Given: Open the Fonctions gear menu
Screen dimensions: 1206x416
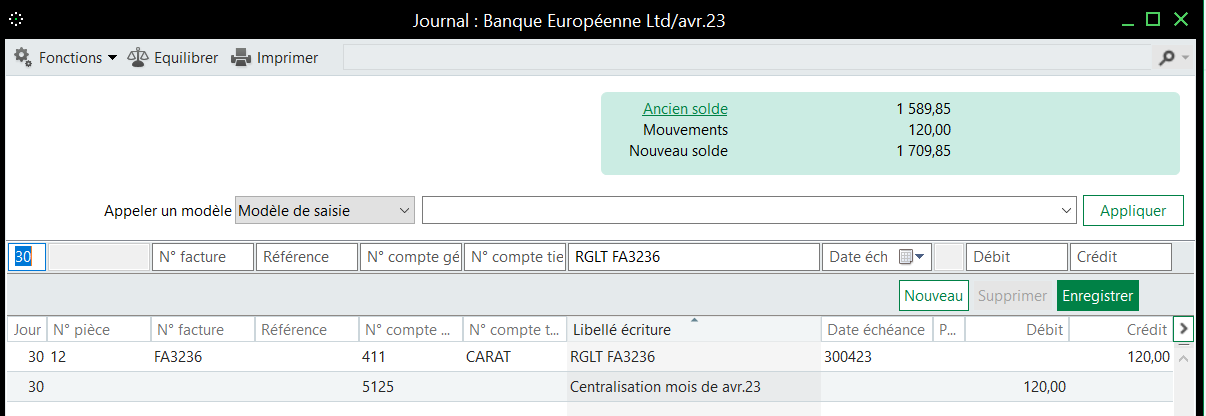Looking at the screenshot, I should pyautogui.click(x=23, y=58).
